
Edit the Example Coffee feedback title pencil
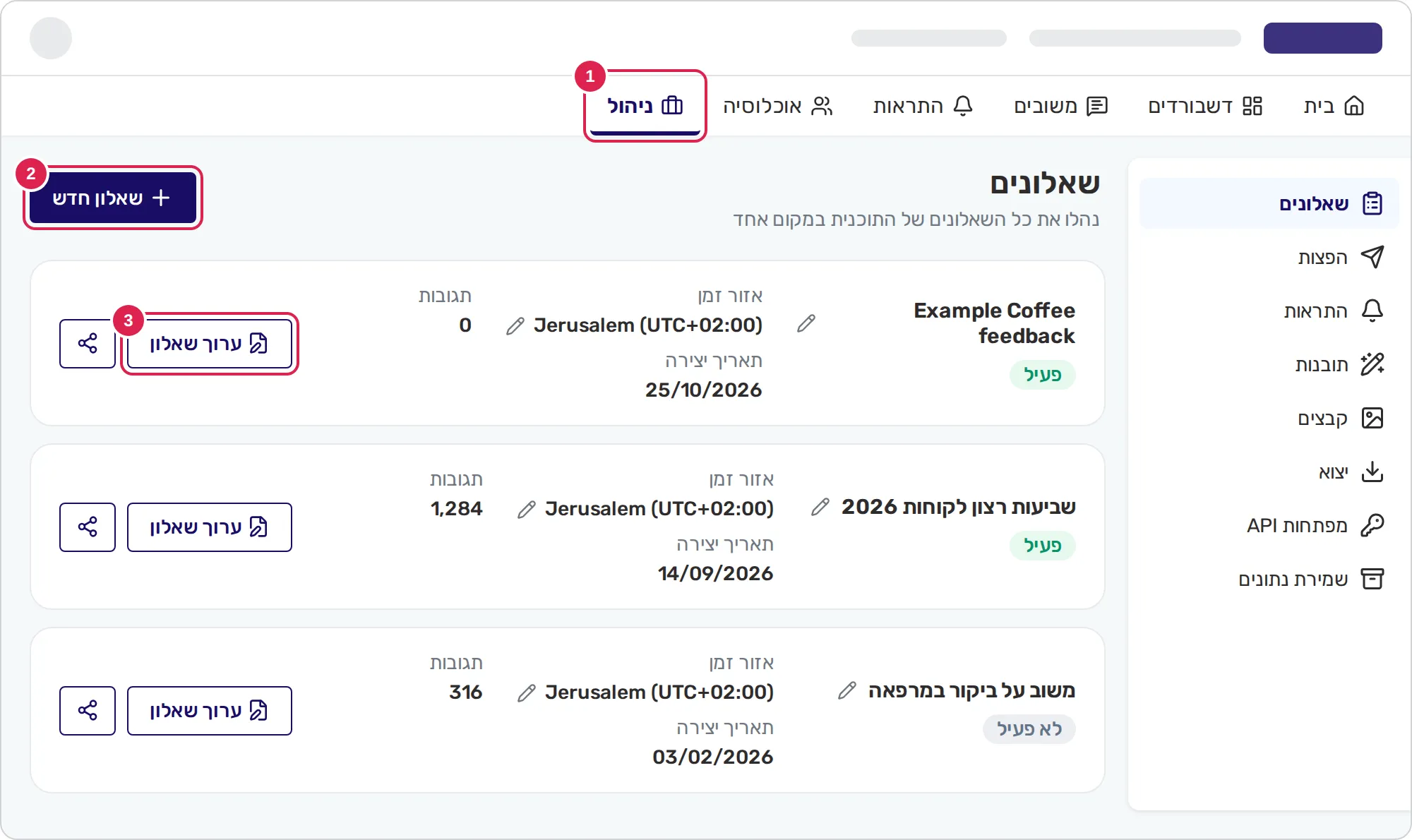(806, 323)
